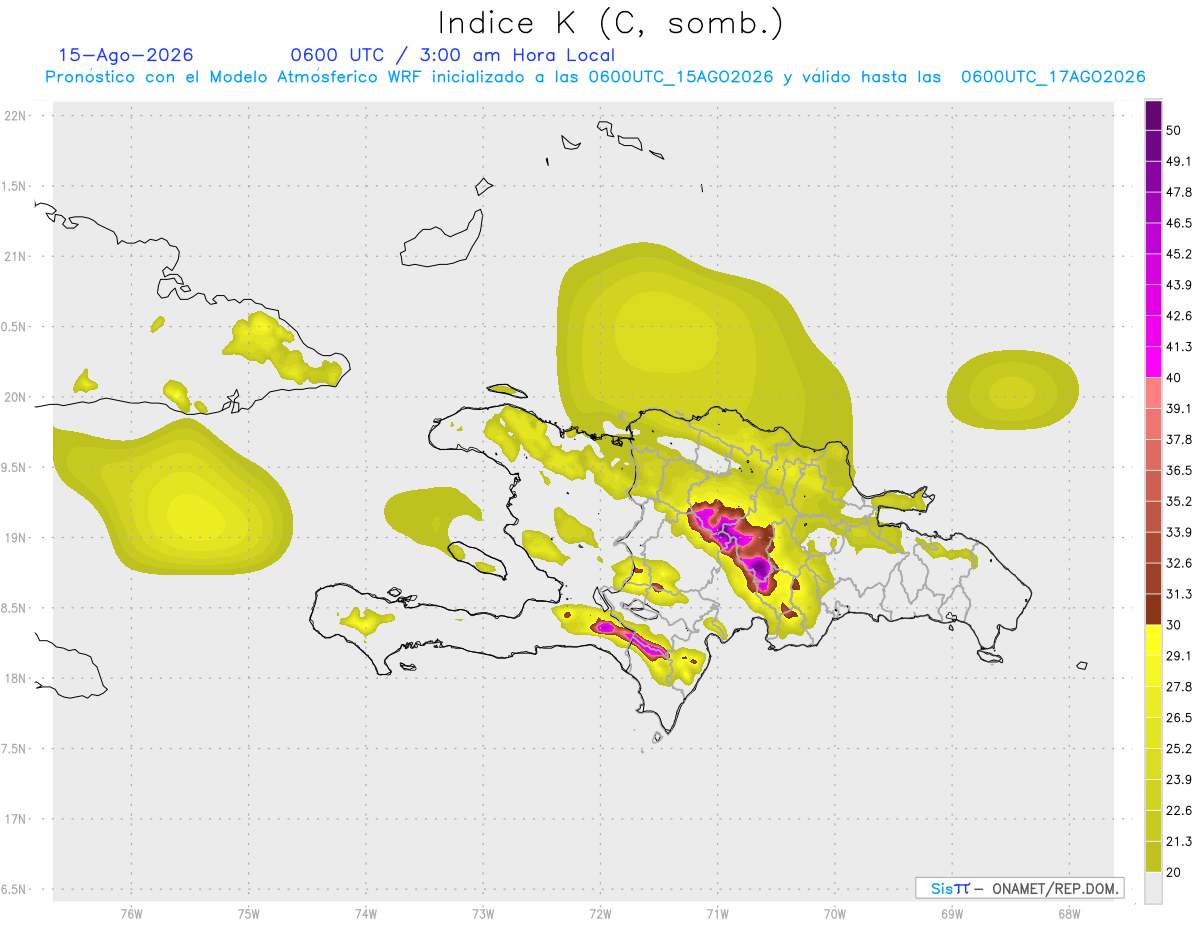Select the date label '15-Ago-2026'
Screen dimensions: 1200x927
pos(126,55)
